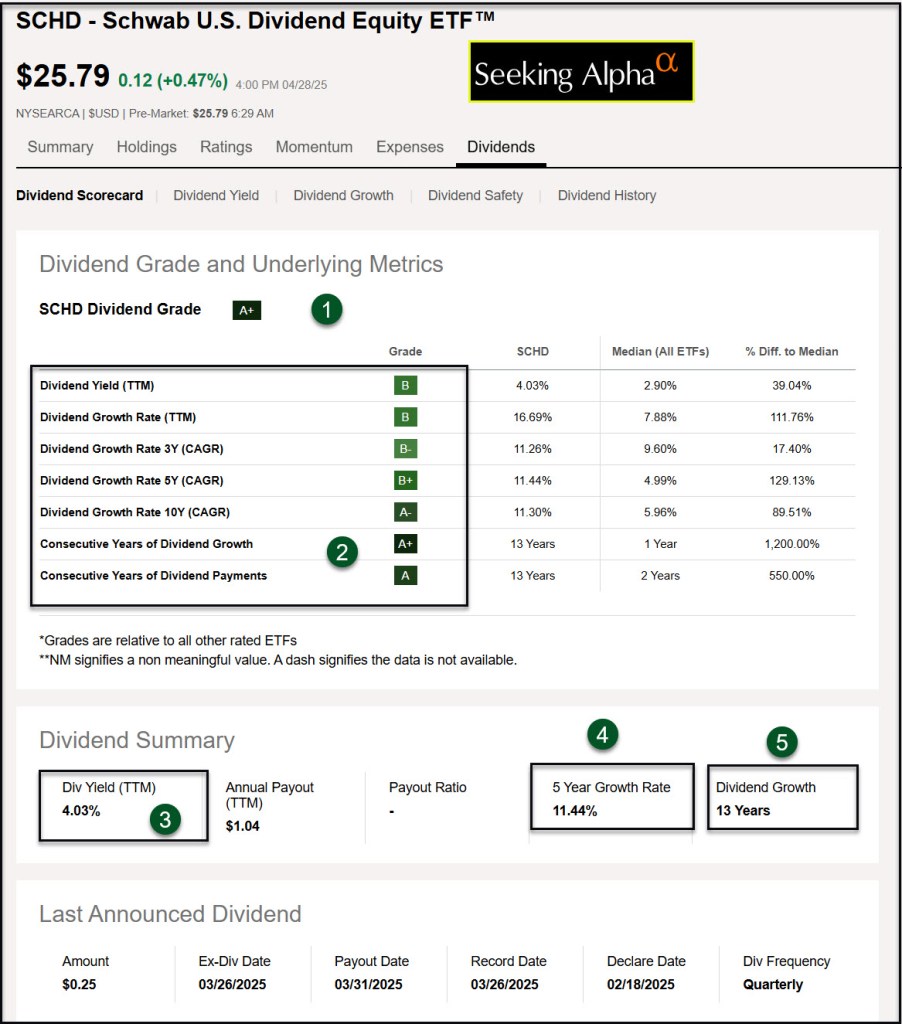The image size is (902, 1024).
Task: Click the green circle marker number 4
Action: pos(602,736)
